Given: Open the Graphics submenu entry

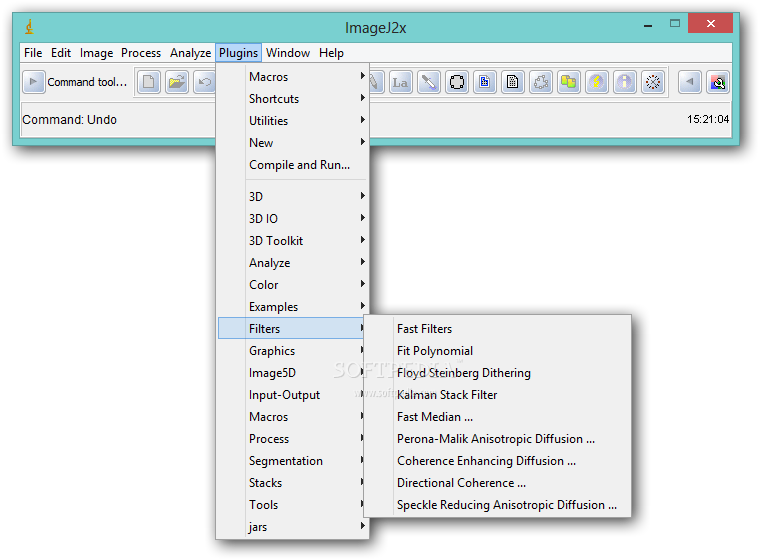Looking at the screenshot, I should pyautogui.click(x=293, y=351).
